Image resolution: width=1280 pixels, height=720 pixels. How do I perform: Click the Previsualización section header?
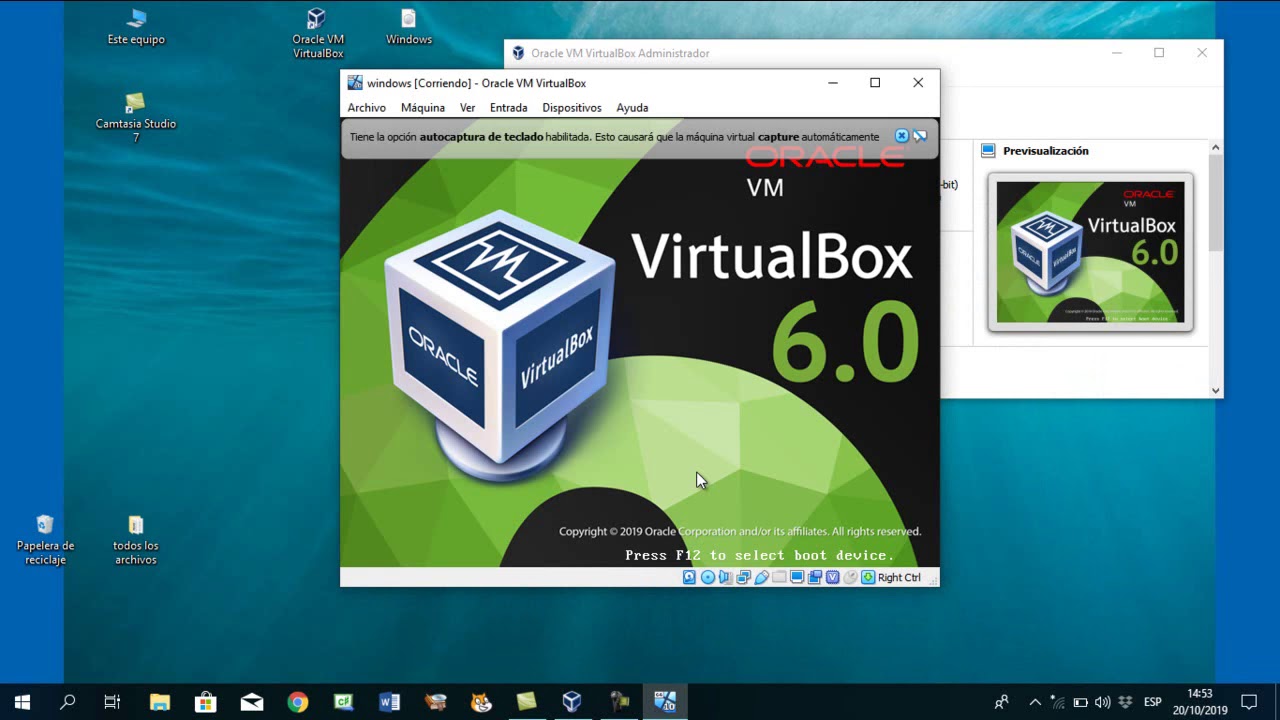(1046, 151)
